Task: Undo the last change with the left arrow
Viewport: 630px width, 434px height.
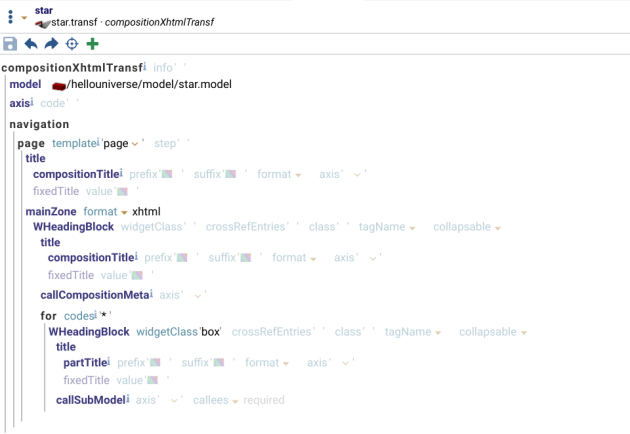Action: coord(31,43)
